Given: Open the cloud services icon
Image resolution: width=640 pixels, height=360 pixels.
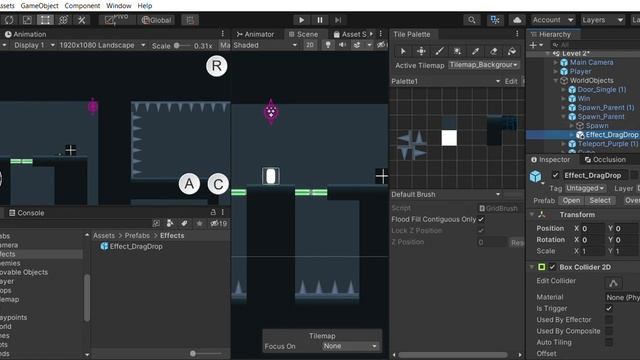Looking at the screenshot, I should (517, 20).
